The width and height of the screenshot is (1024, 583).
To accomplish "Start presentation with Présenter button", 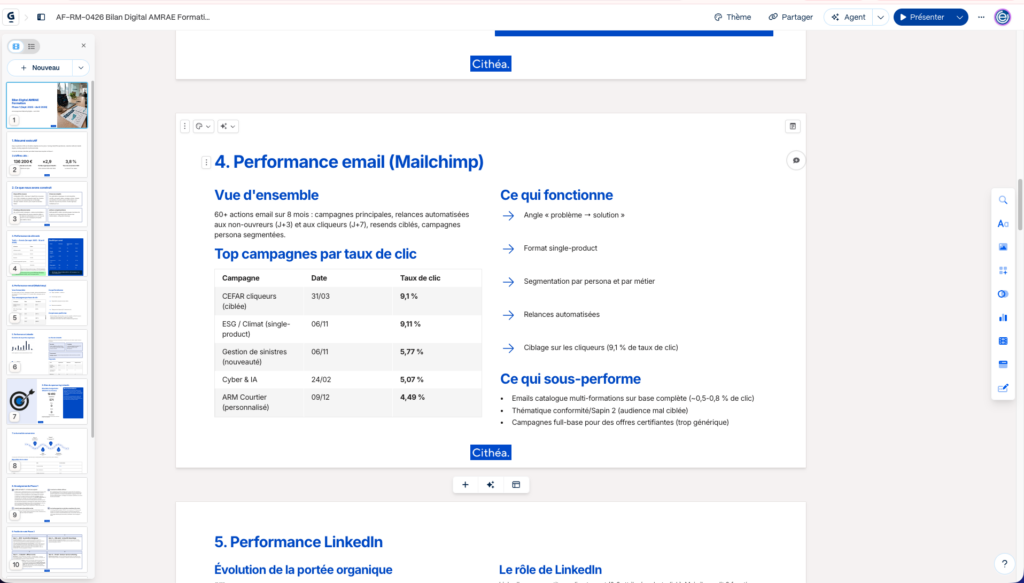I will tap(923, 17).
